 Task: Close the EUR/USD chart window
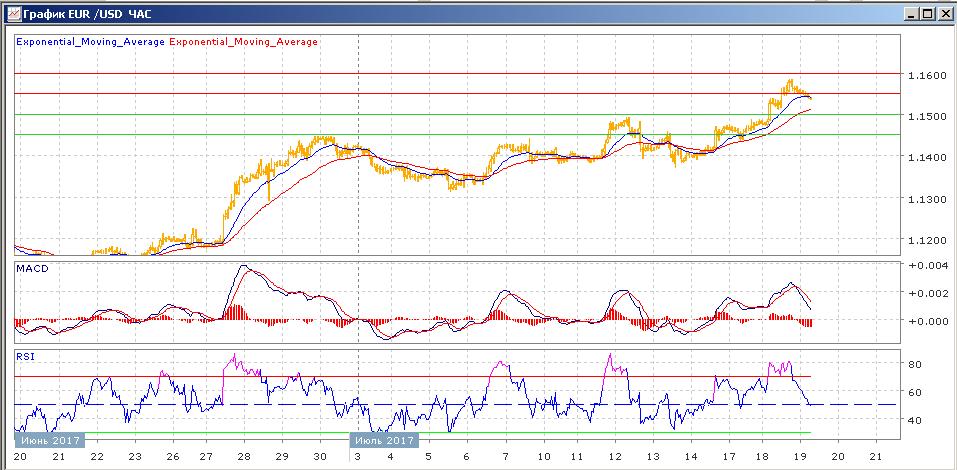pyautogui.click(x=943, y=14)
